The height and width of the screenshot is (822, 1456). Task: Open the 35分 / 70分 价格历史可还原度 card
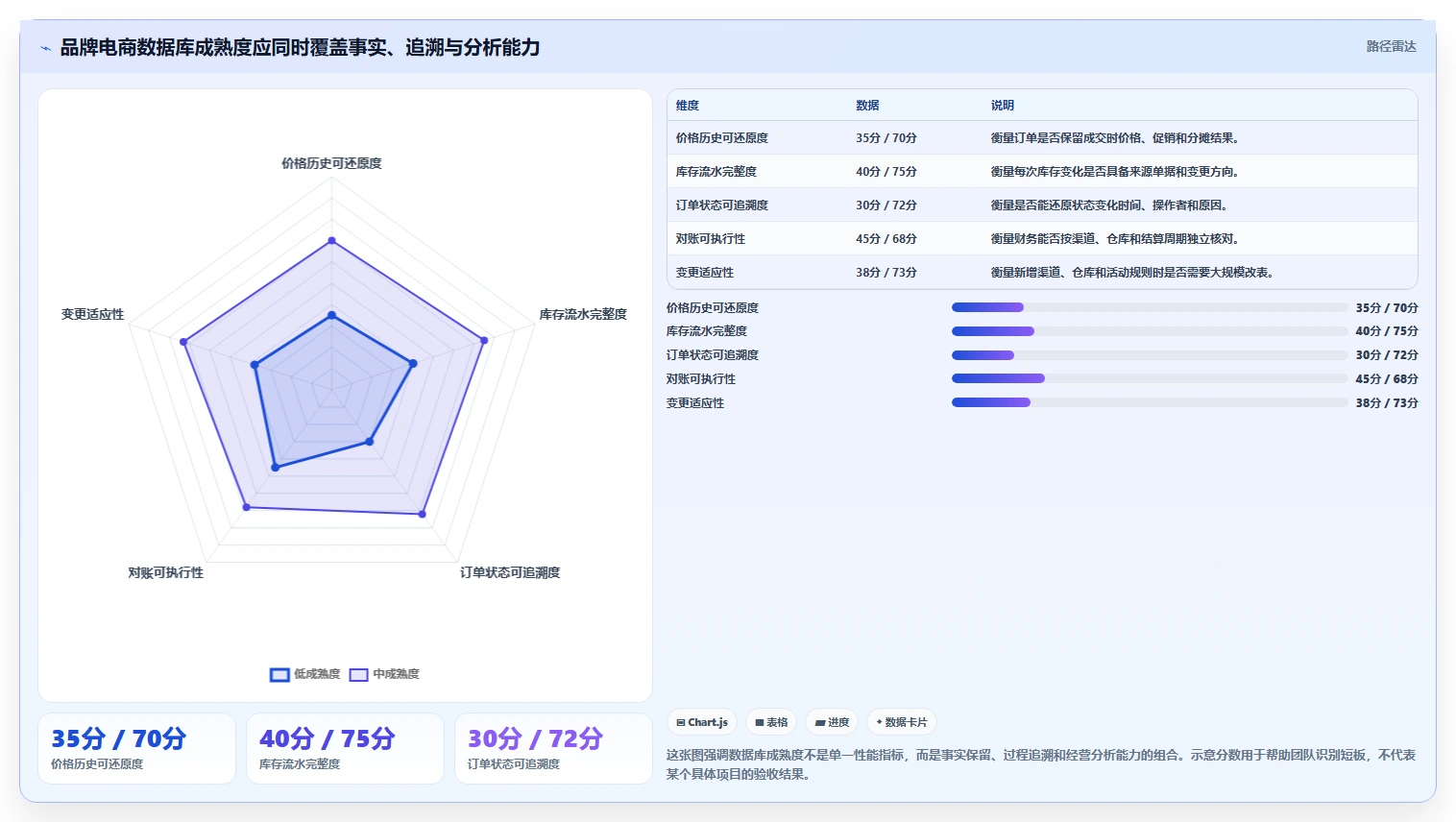136,749
